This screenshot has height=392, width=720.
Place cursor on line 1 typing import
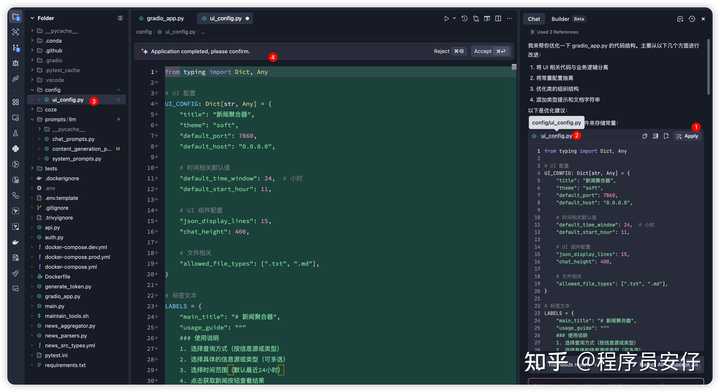click(x=216, y=72)
